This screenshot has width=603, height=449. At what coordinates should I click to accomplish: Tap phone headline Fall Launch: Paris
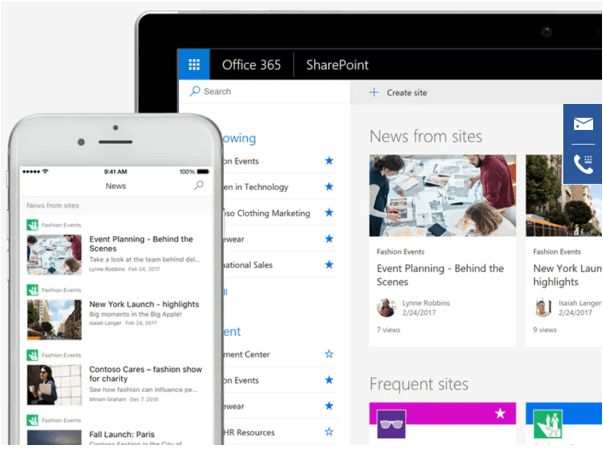122,434
